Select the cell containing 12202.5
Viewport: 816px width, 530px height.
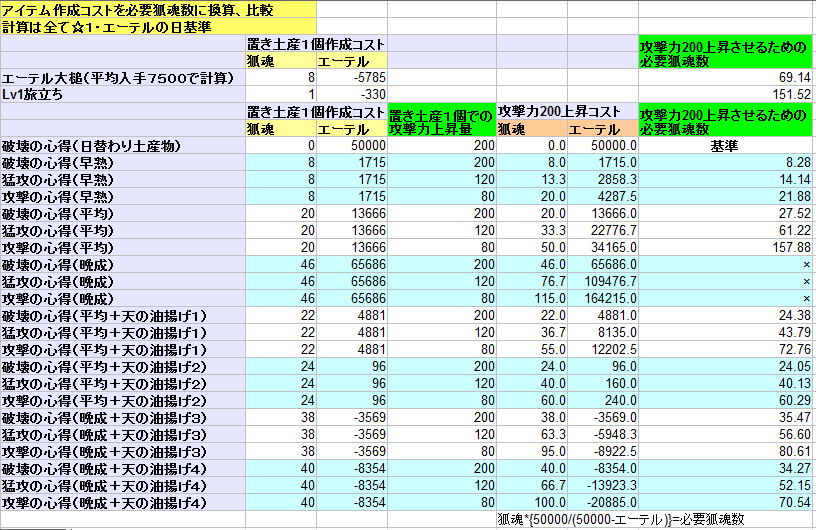pos(603,349)
